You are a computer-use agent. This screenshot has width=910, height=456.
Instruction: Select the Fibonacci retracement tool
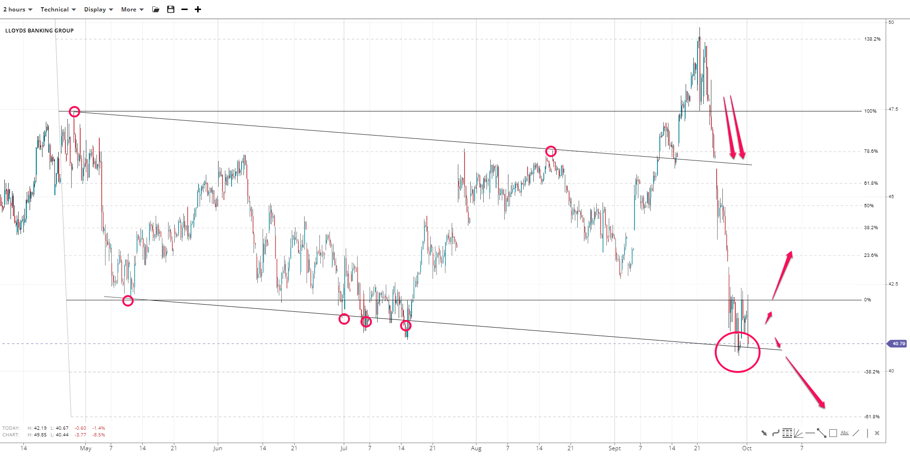(787, 433)
